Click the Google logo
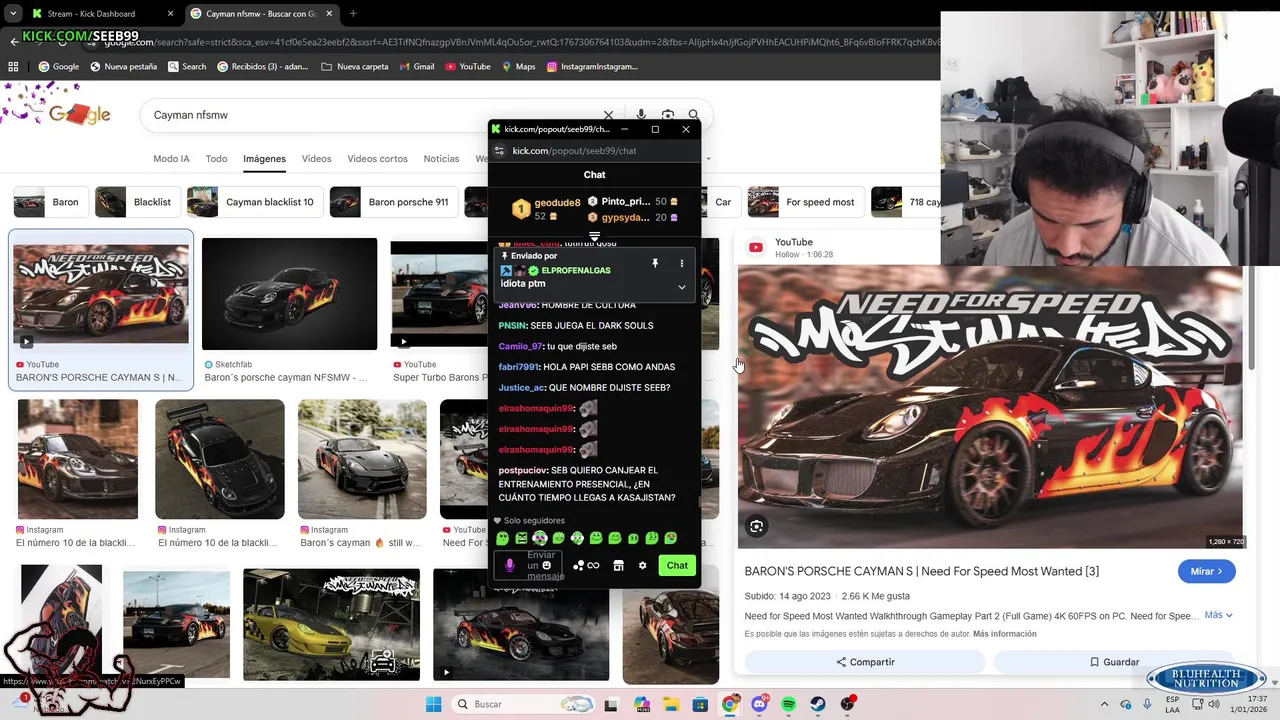 pyautogui.click(x=78, y=115)
